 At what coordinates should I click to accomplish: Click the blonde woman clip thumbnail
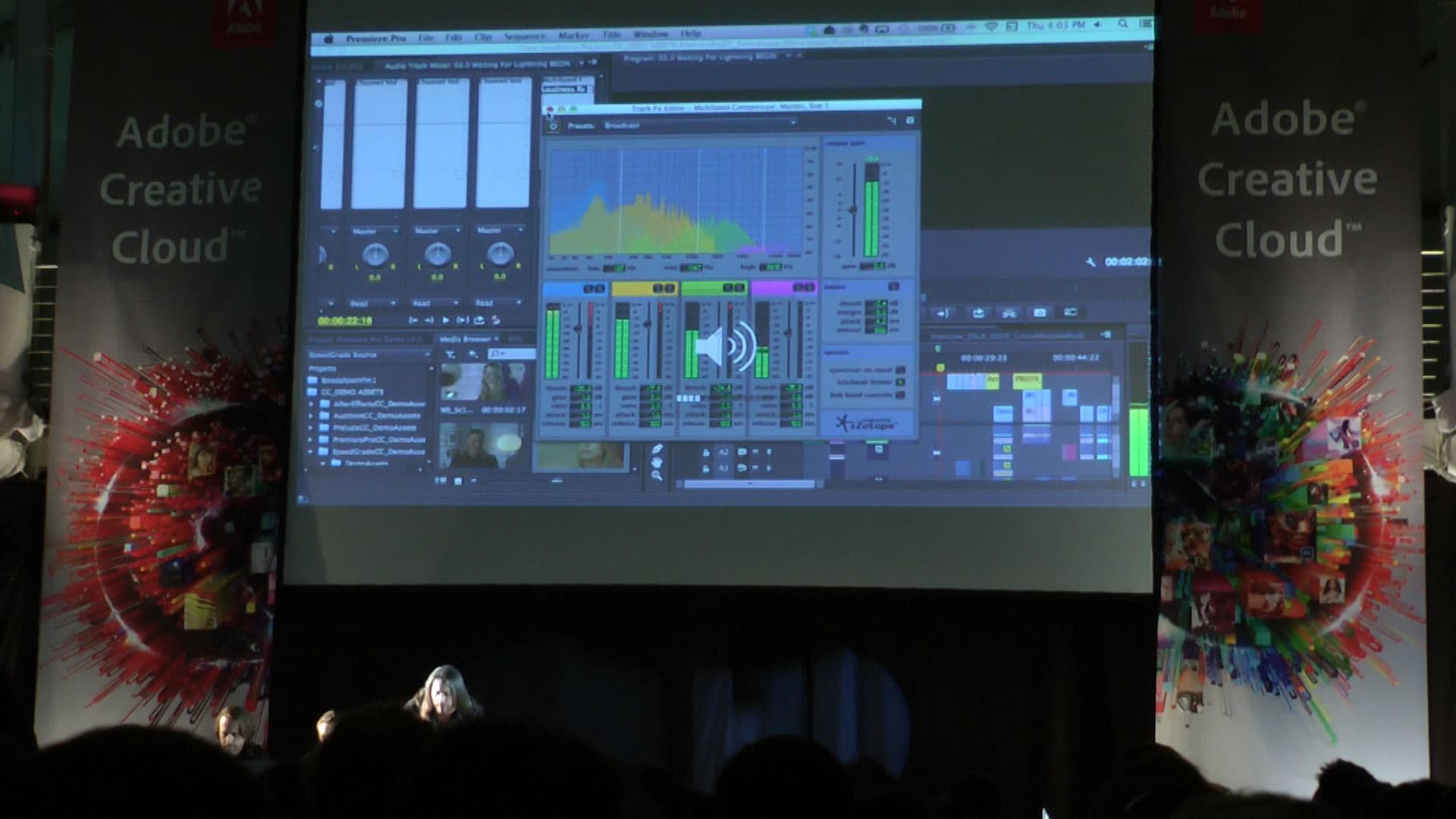click(x=484, y=381)
